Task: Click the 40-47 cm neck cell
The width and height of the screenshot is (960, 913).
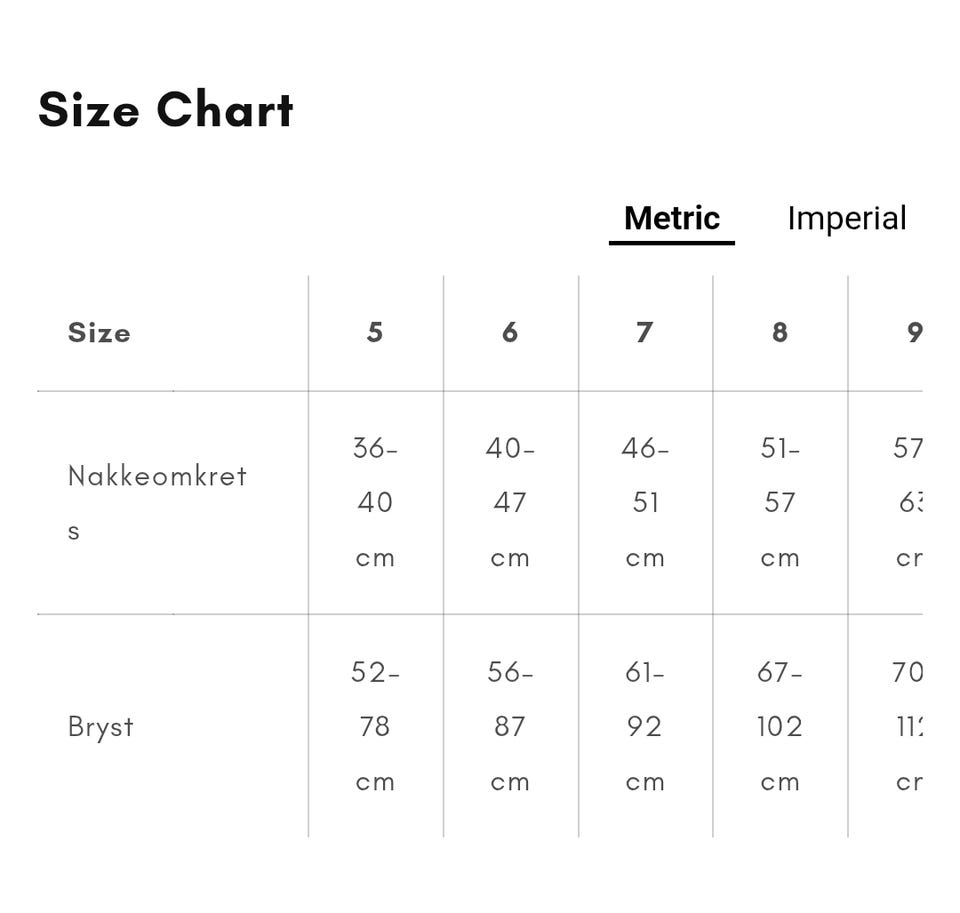Action: [510, 503]
